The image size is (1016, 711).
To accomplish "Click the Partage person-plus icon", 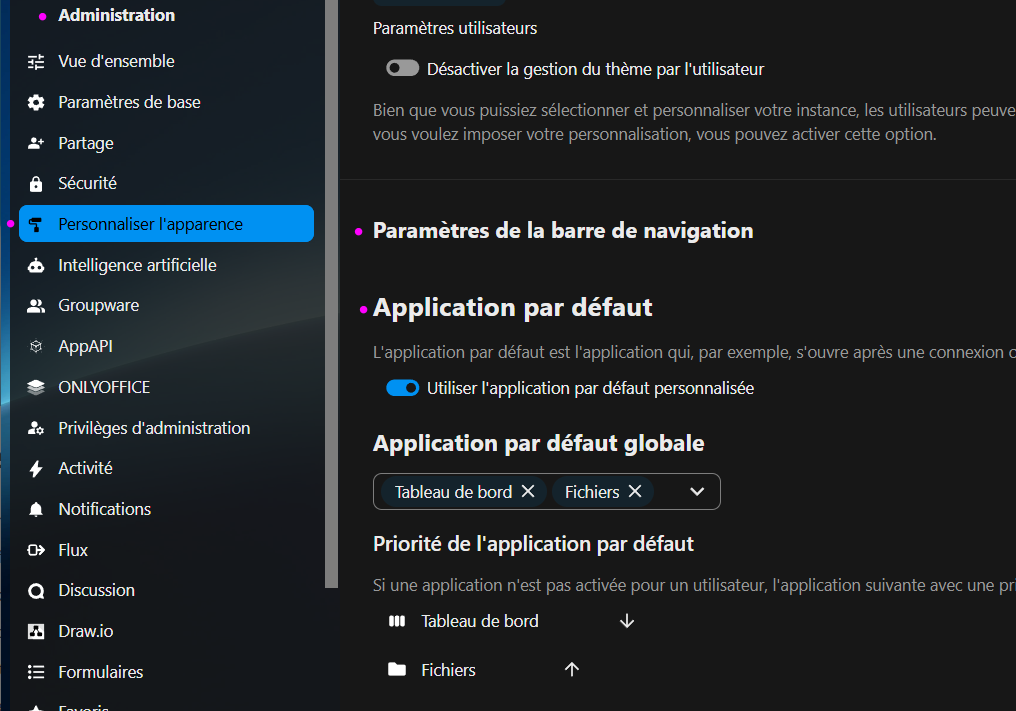I will (36, 144).
